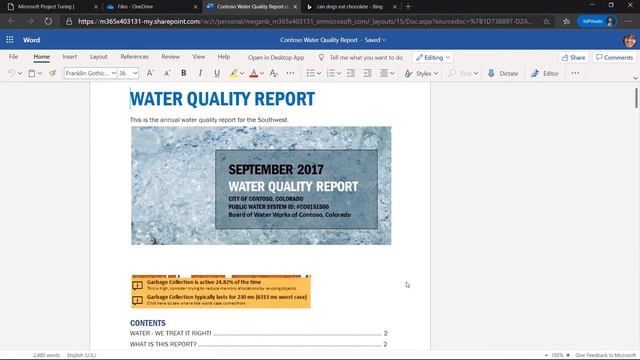Switch to the Files - OneDrive browser tab
The width and height of the screenshot is (640, 360).
pos(151,7)
